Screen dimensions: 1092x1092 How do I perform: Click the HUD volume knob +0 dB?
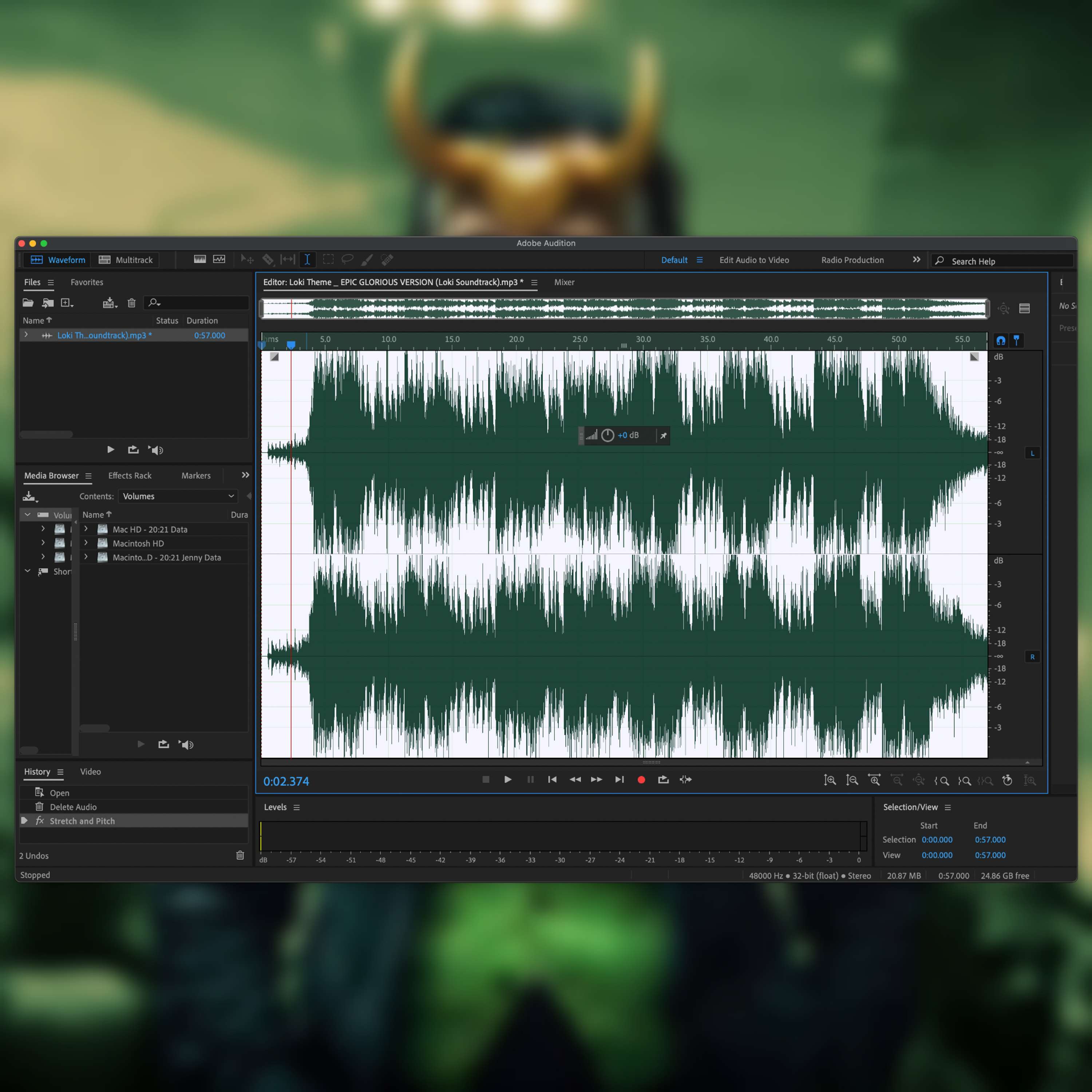[x=608, y=435]
